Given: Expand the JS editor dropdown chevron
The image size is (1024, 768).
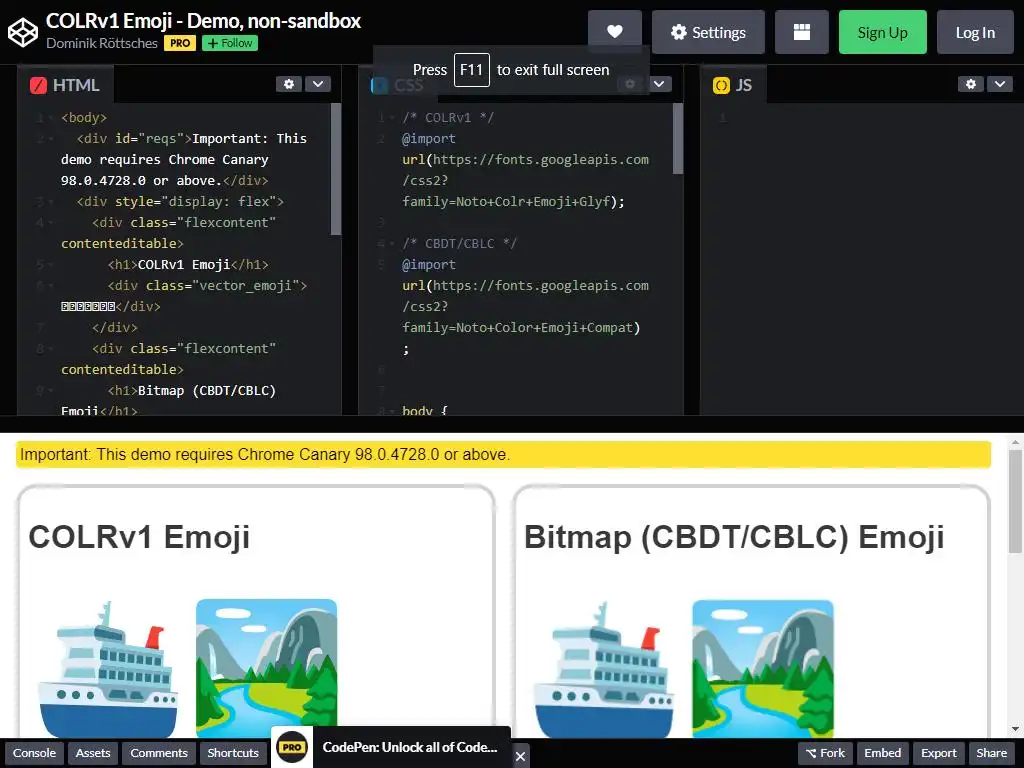Looking at the screenshot, I should pyautogui.click(x=1000, y=84).
